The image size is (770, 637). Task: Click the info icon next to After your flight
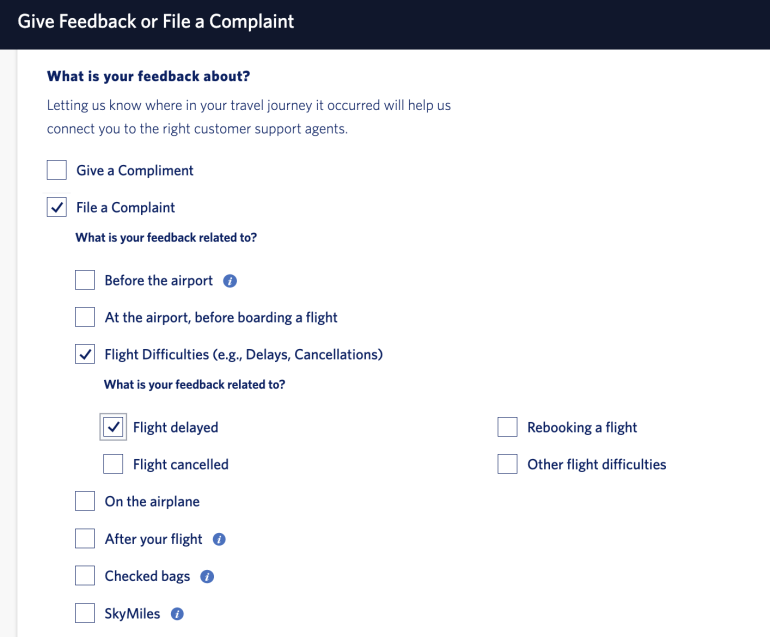click(x=219, y=539)
